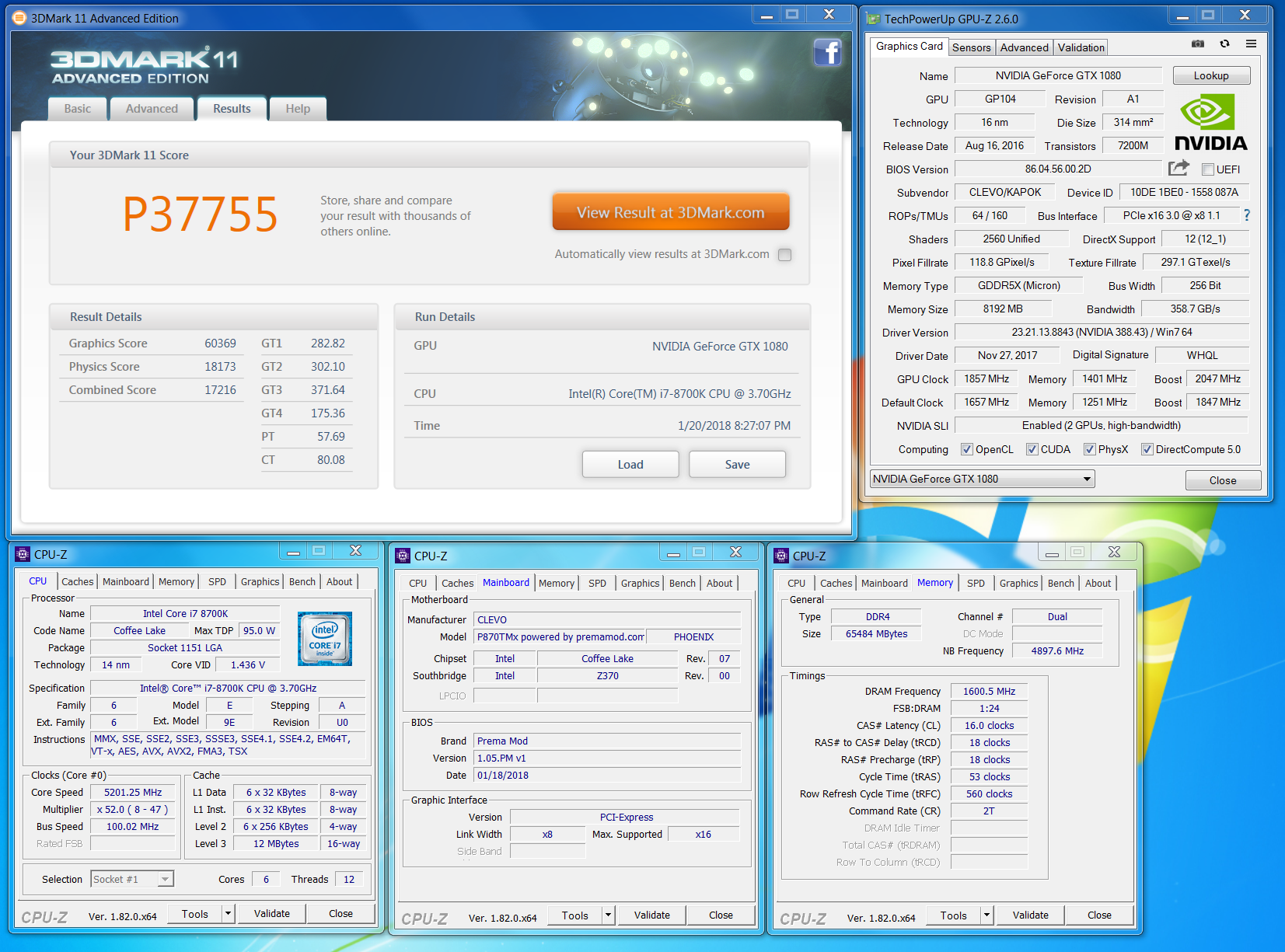The width and height of the screenshot is (1285, 952).
Task: Toggle Automatically view results at 3DMark.com
Action: (785, 255)
